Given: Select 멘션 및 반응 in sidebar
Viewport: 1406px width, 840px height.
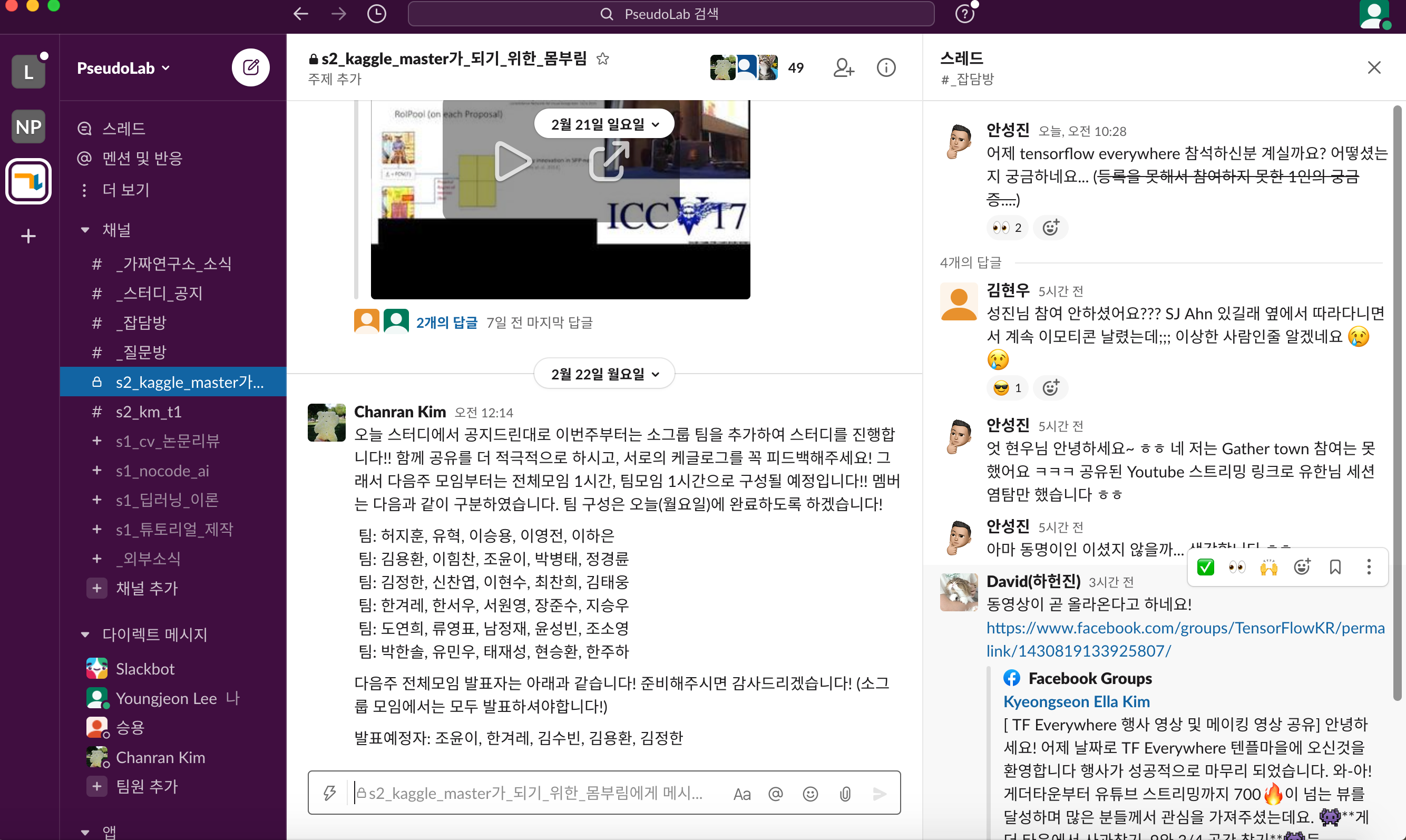Looking at the screenshot, I should [142, 158].
